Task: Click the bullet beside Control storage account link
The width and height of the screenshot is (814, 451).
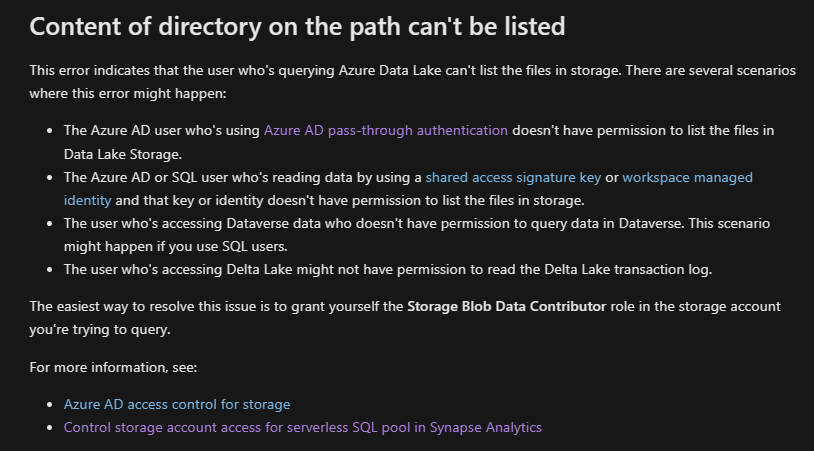Action: click(51, 428)
